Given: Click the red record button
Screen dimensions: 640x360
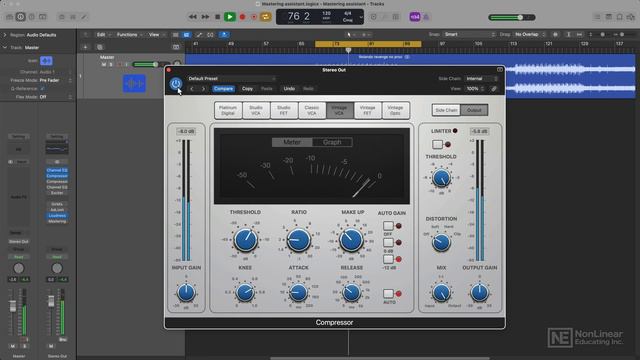Looking at the screenshot, I should [242, 17].
